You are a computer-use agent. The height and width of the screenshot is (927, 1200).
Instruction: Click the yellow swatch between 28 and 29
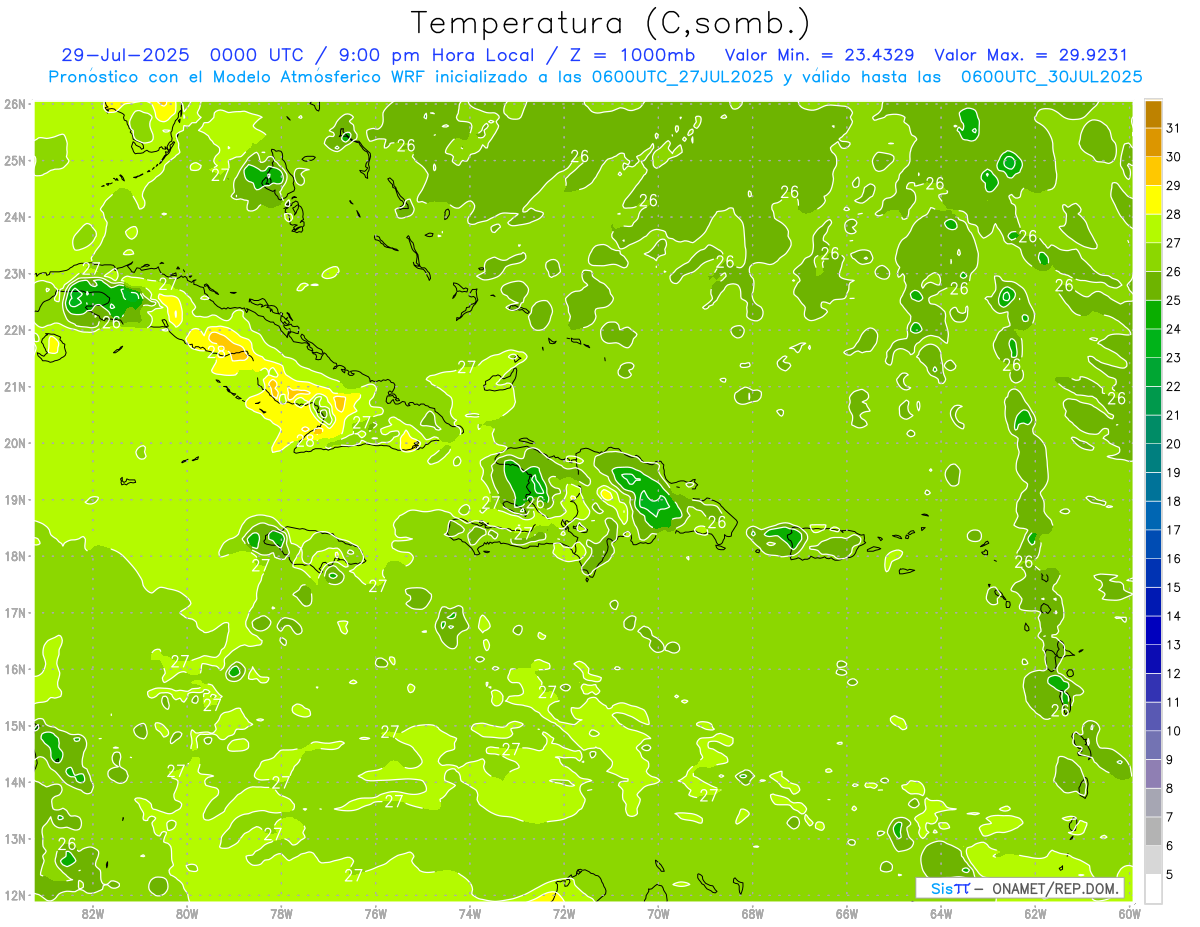click(x=1153, y=200)
